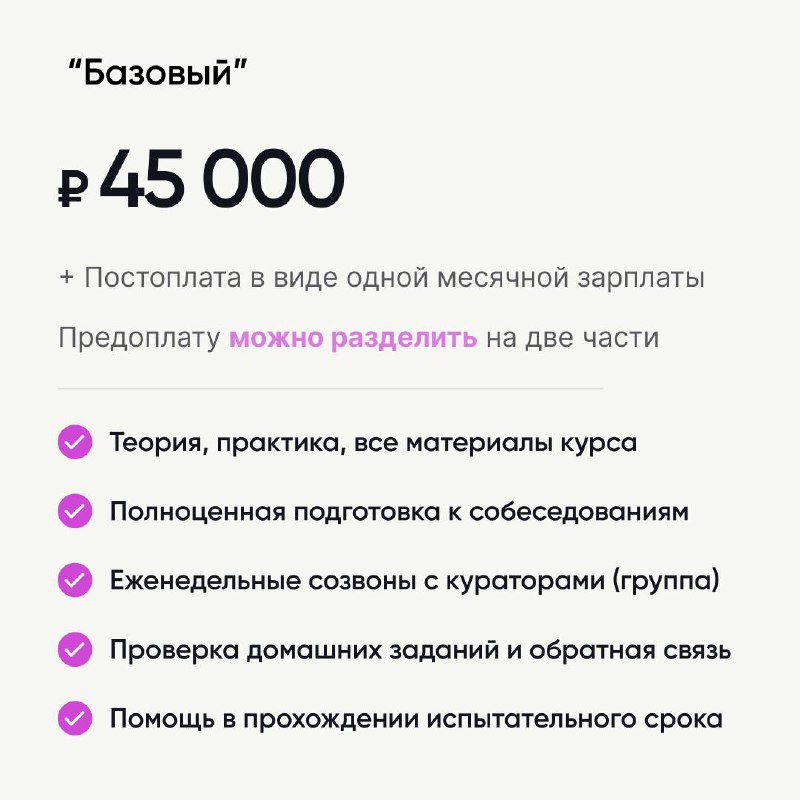Click the "на две части" text
The width and height of the screenshot is (800, 800).
point(572,338)
